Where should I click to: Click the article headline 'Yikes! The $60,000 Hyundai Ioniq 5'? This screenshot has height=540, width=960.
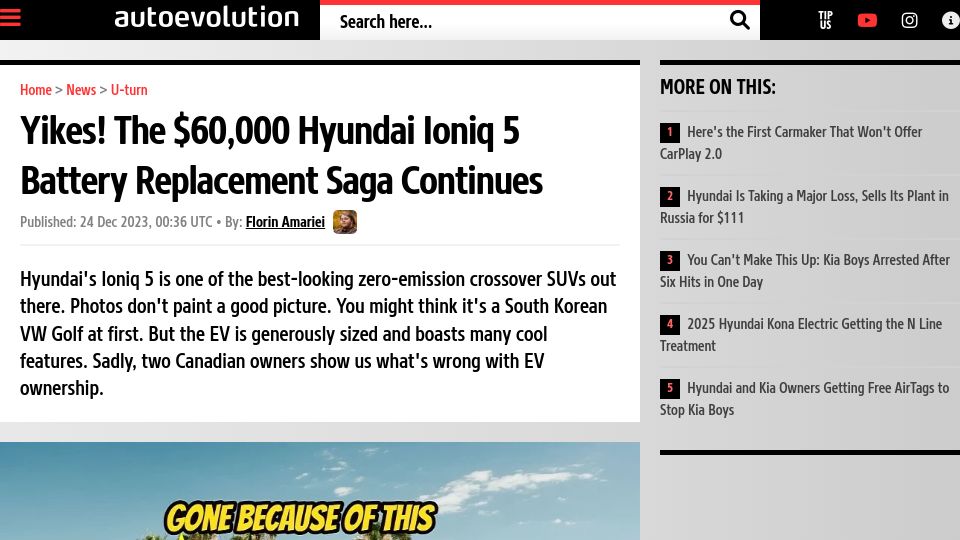click(x=281, y=156)
